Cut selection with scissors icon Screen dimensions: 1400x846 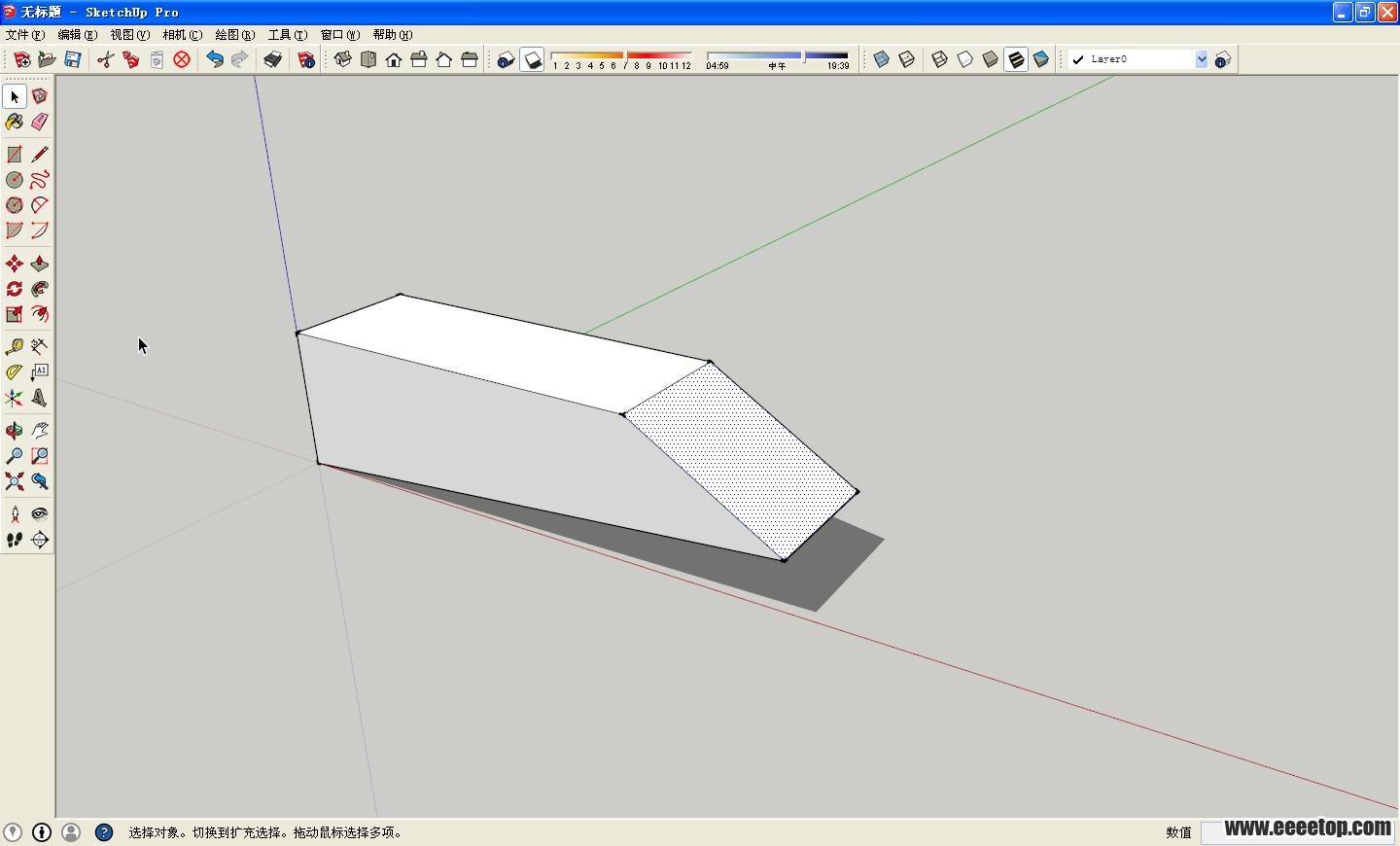(x=106, y=59)
